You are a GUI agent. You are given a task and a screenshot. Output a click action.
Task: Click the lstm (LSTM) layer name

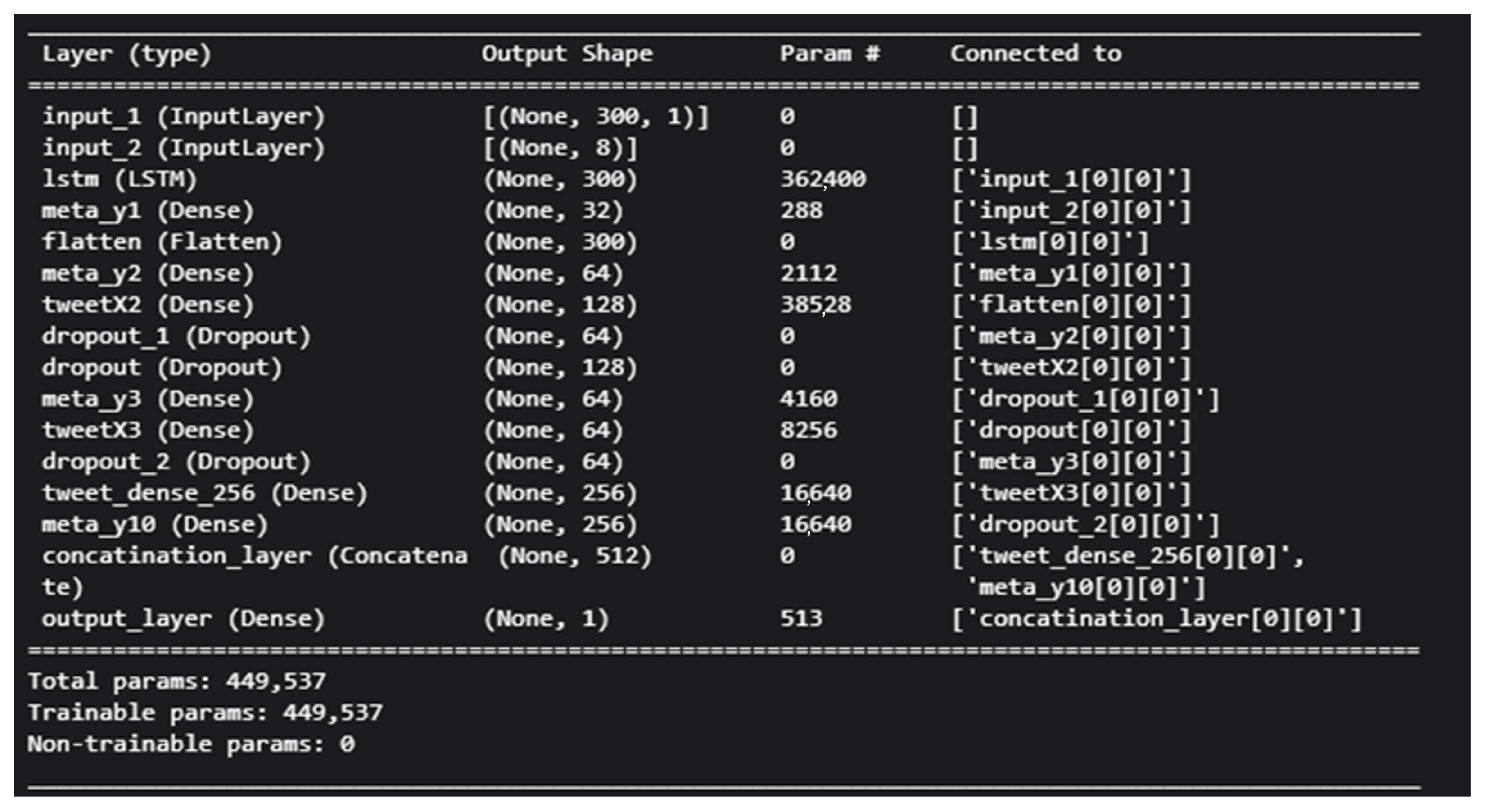119,179
